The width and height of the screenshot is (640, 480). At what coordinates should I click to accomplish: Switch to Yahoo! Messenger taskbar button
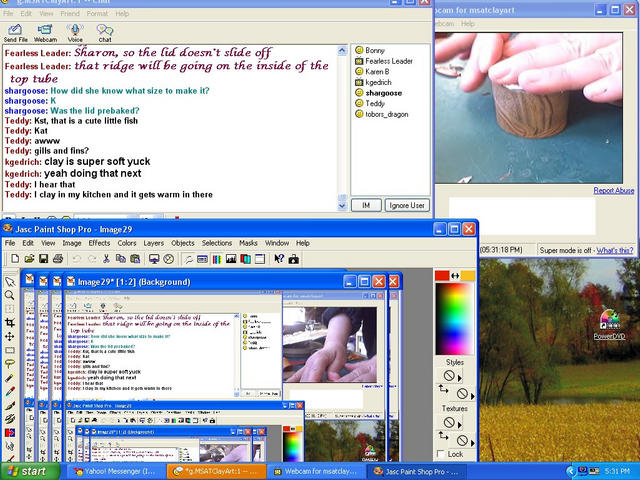[x=115, y=471]
